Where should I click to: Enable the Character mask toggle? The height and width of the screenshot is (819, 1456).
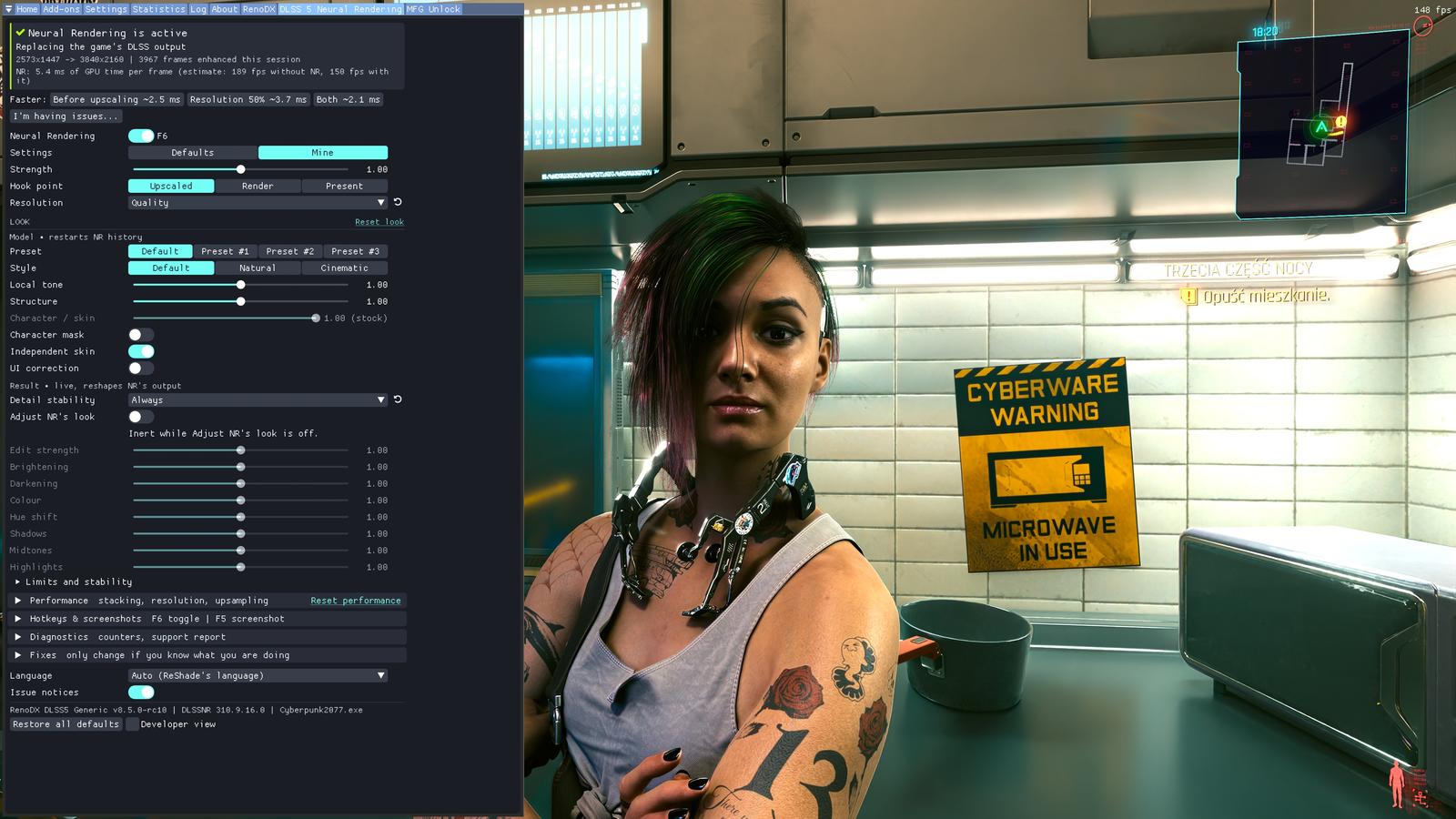tap(141, 335)
